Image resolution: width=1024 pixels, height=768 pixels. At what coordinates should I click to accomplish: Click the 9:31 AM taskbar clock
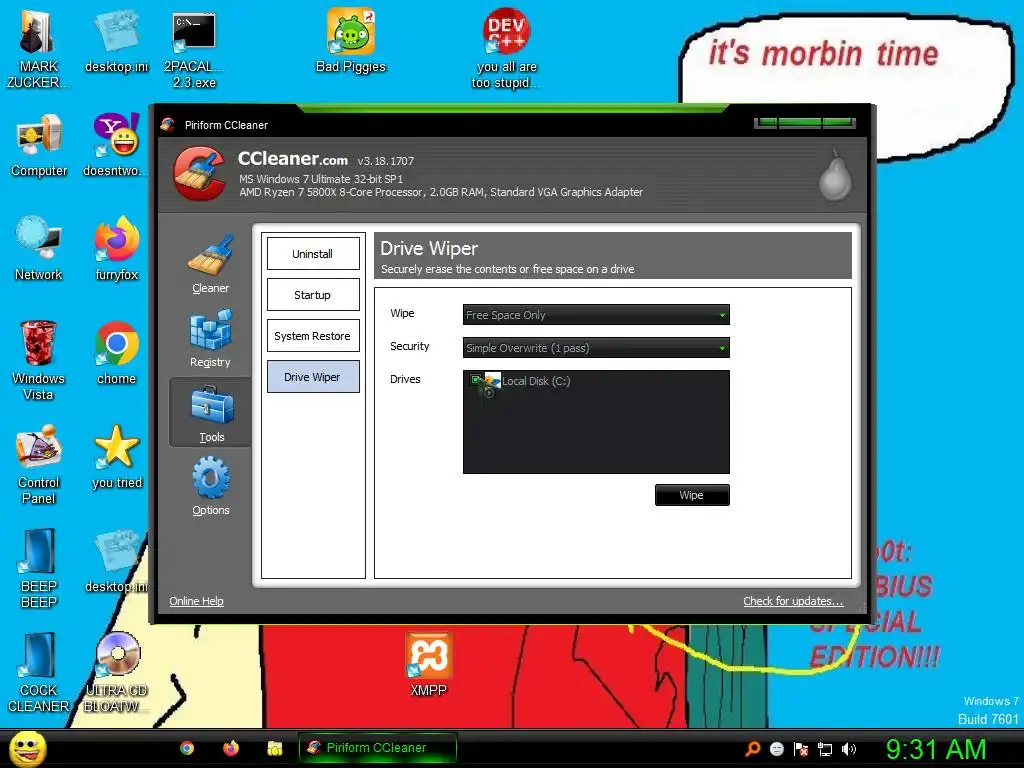936,749
